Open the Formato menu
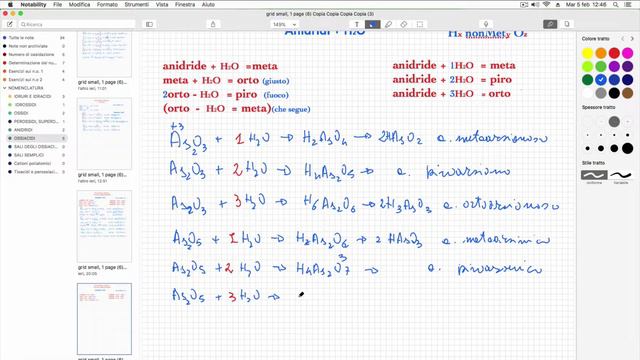Screen dimensions: 640x360 click(x=107, y=4)
